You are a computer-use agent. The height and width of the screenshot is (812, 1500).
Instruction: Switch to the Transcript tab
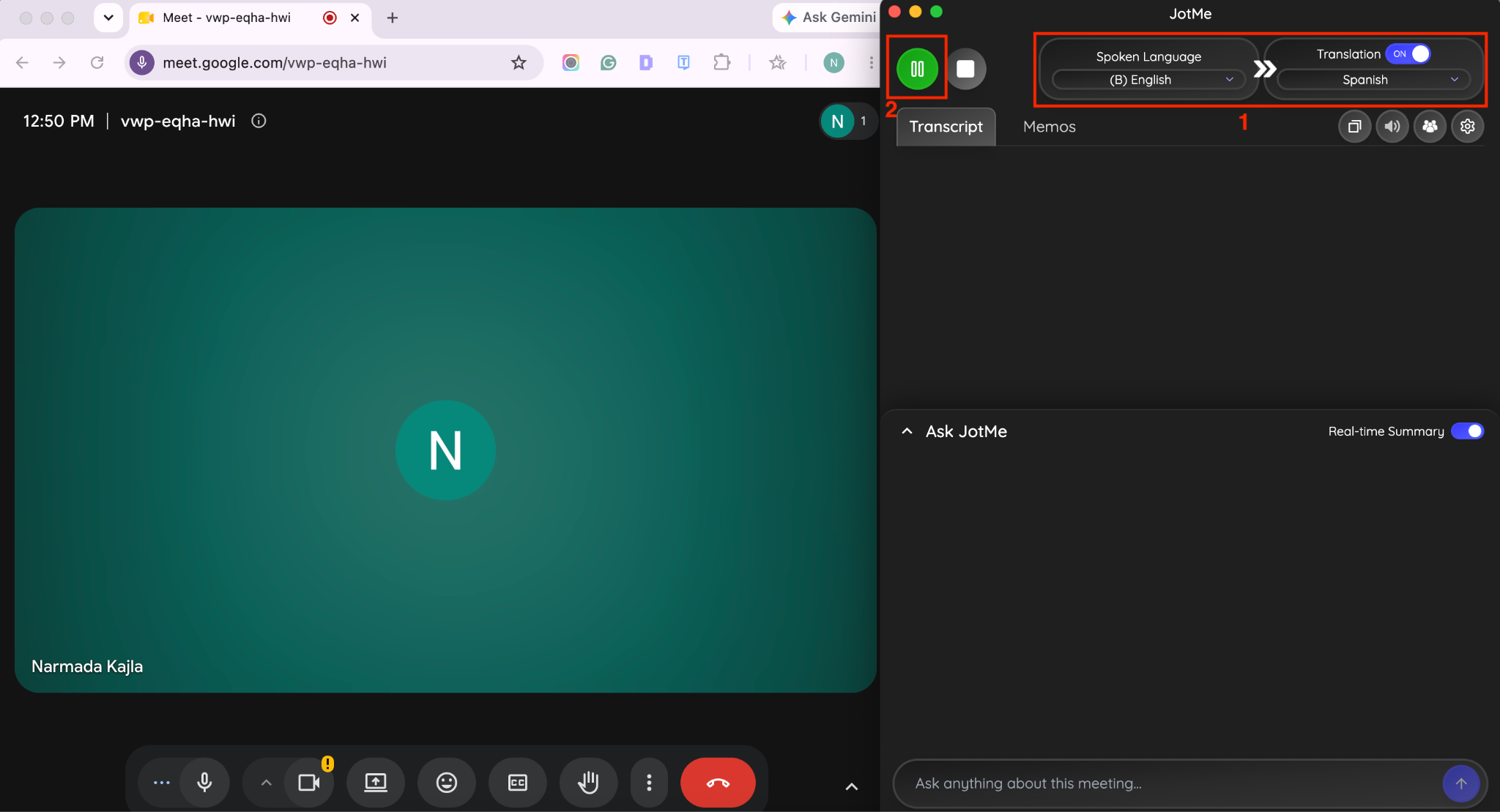[x=946, y=127]
